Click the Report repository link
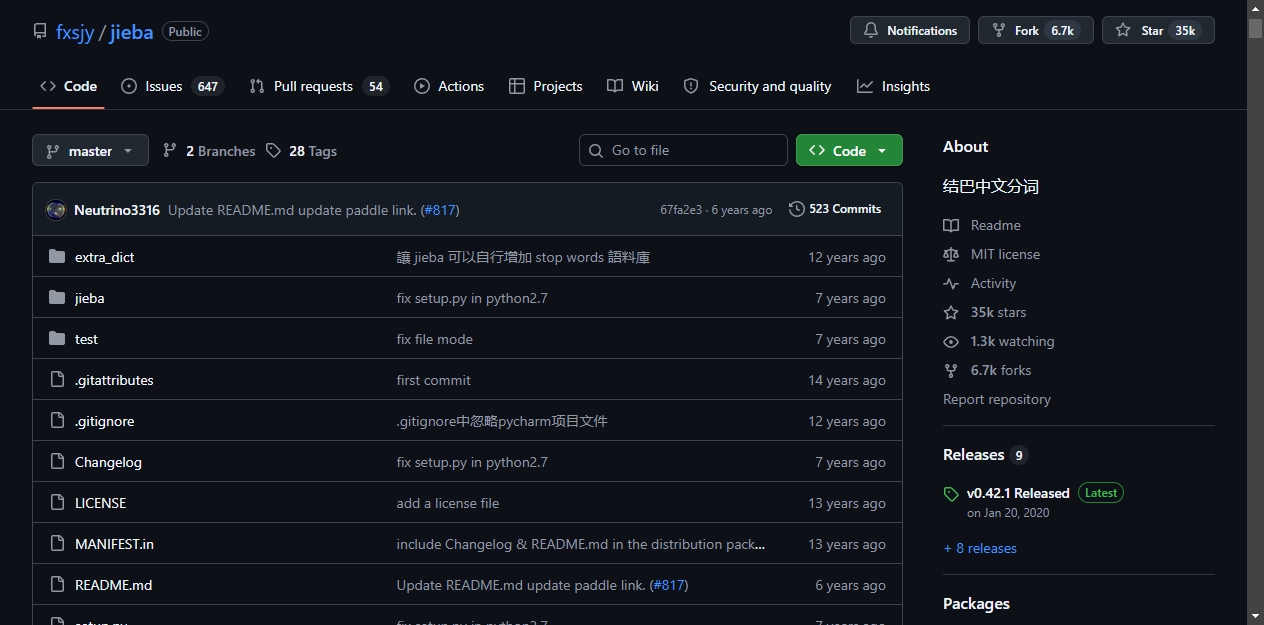 (996, 399)
